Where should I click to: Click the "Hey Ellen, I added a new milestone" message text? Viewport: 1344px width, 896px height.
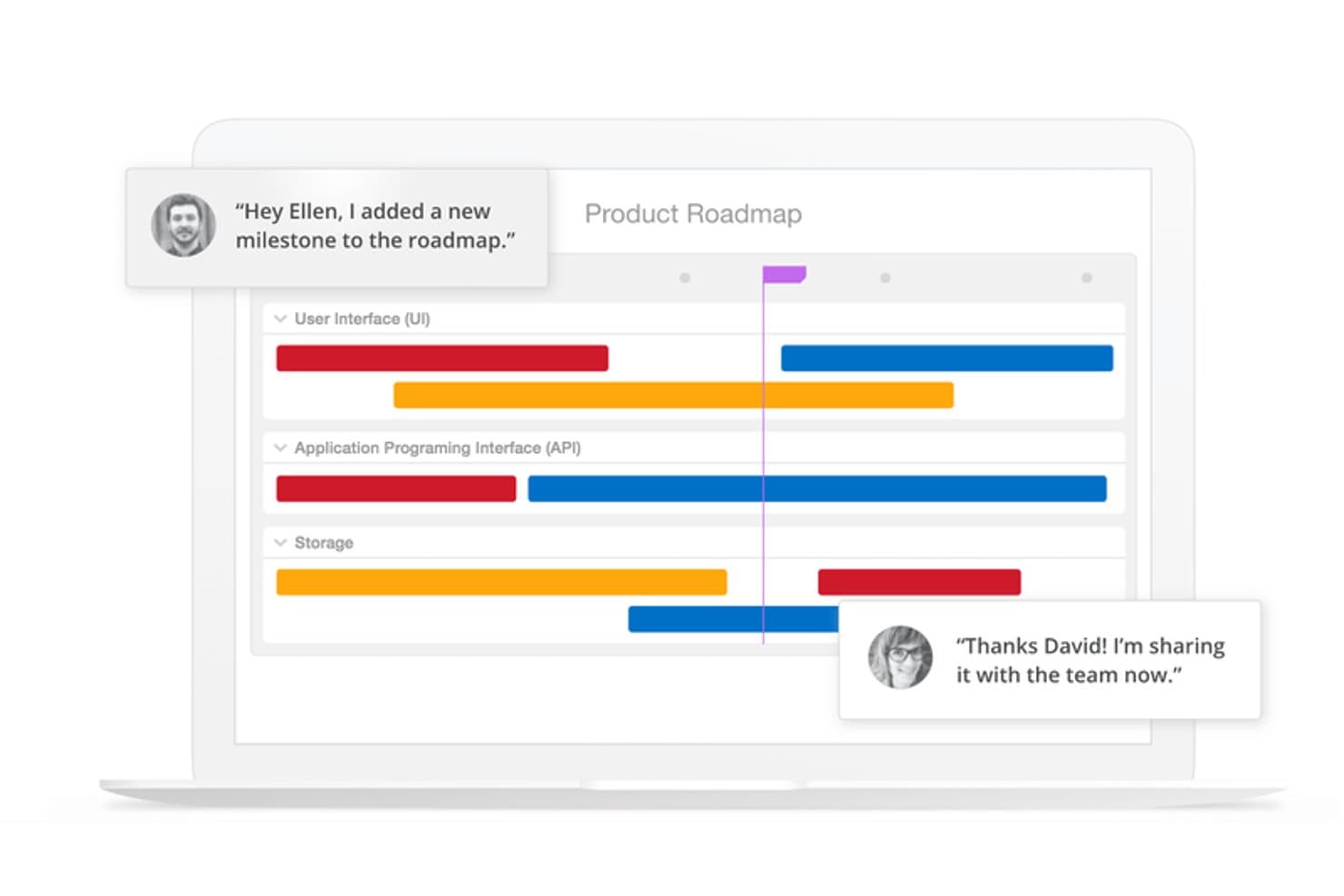(x=375, y=225)
